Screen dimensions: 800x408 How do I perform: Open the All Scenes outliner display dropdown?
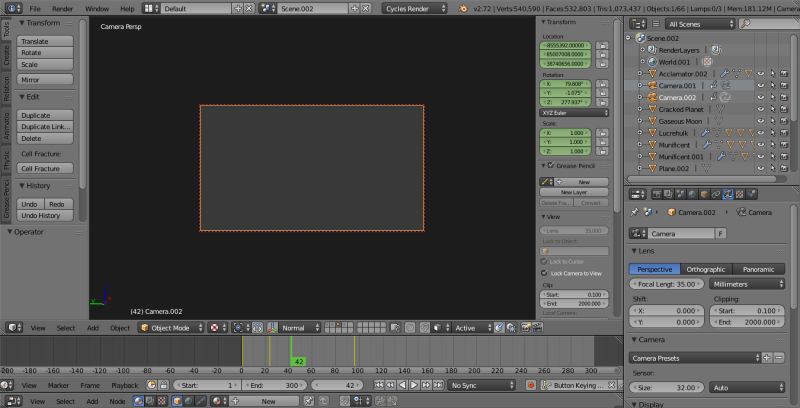click(x=699, y=24)
